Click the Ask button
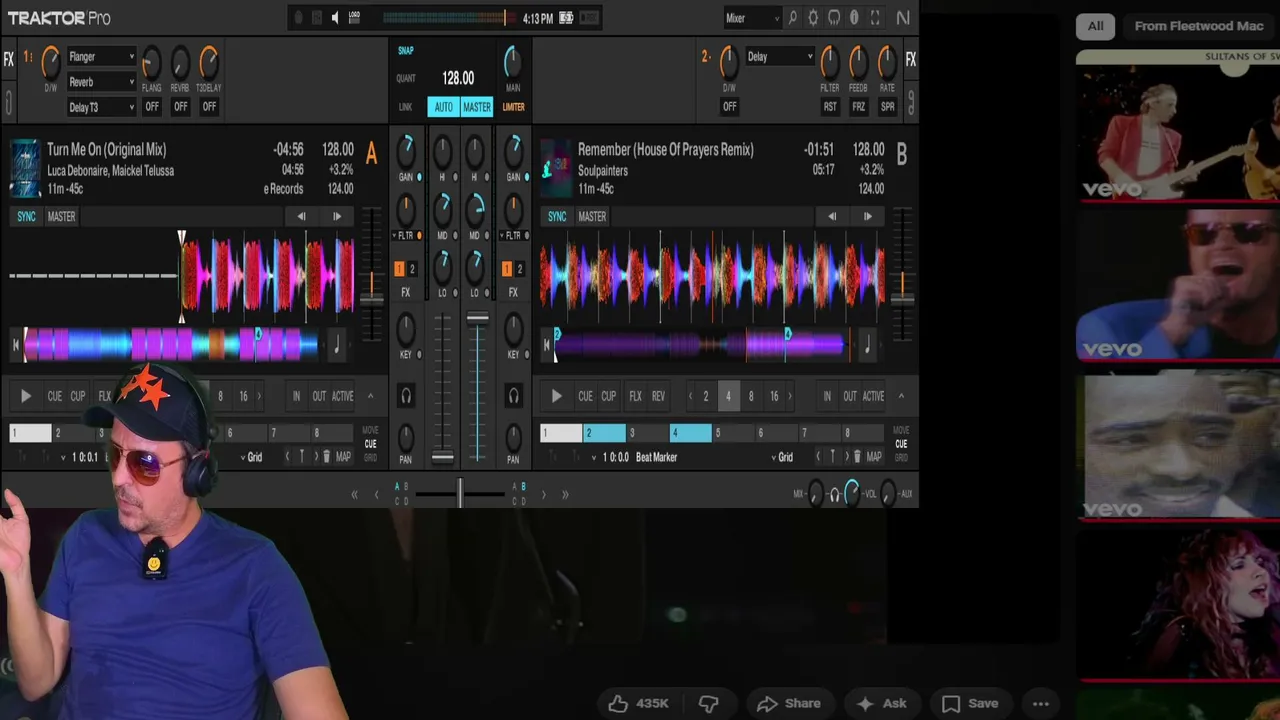Viewport: 1280px width, 720px height. tap(882, 703)
